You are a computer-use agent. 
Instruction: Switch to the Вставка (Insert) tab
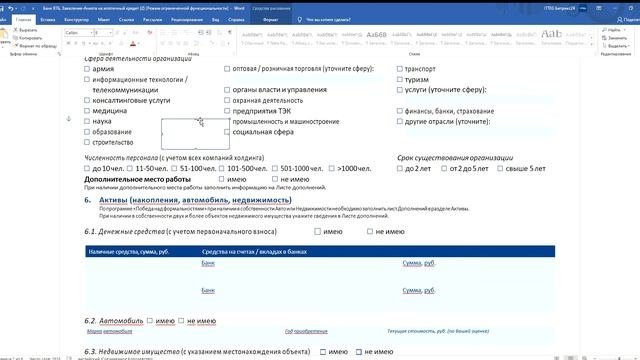(x=48, y=20)
